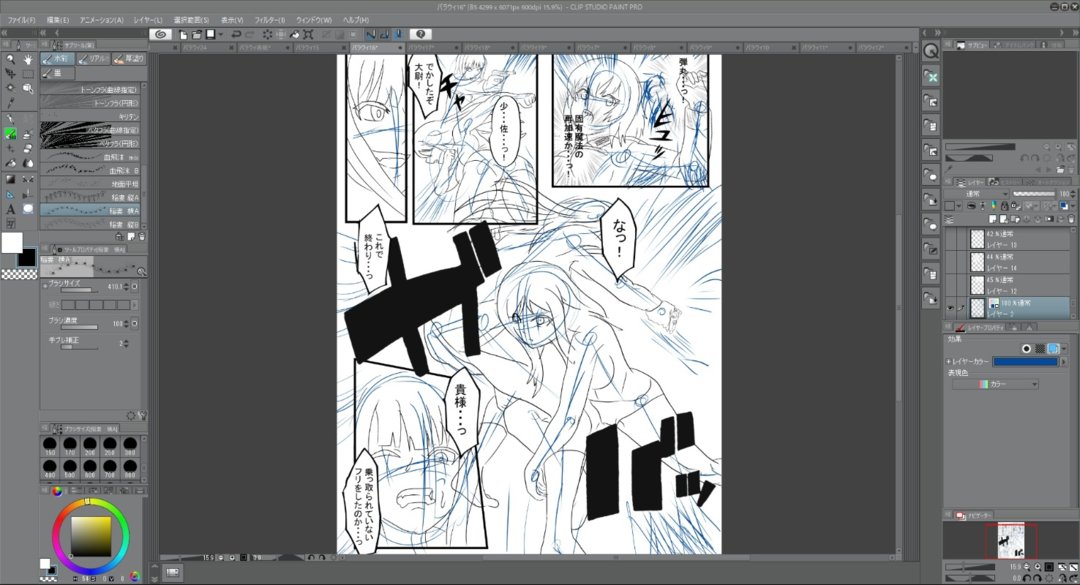Show layer 42 % 通常 via eye column

(951, 239)
